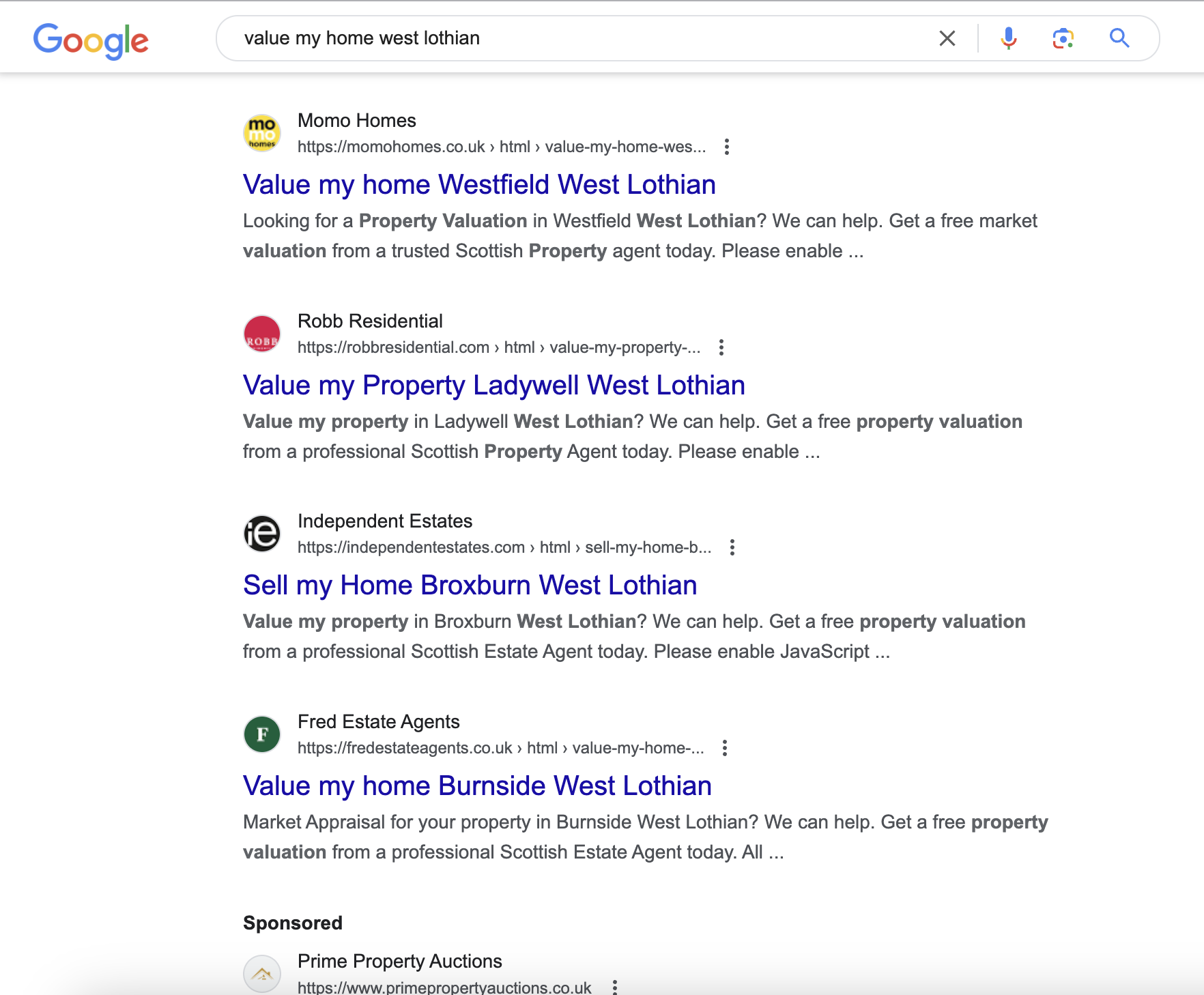The width and height of the screenshot is (1204, 995).
Task: Click the magnifying glass search button
Action: (x=1119, y=38)
